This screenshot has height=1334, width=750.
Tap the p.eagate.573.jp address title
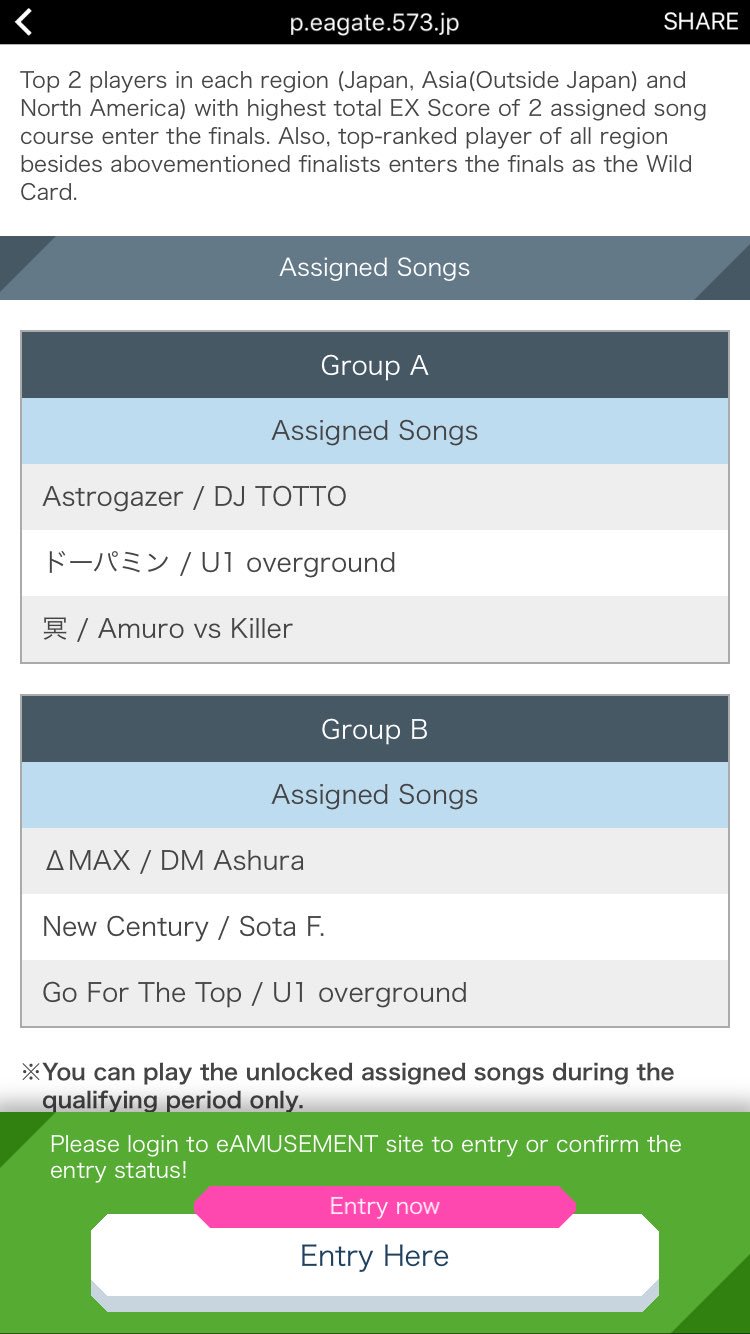tap(374, 22)
